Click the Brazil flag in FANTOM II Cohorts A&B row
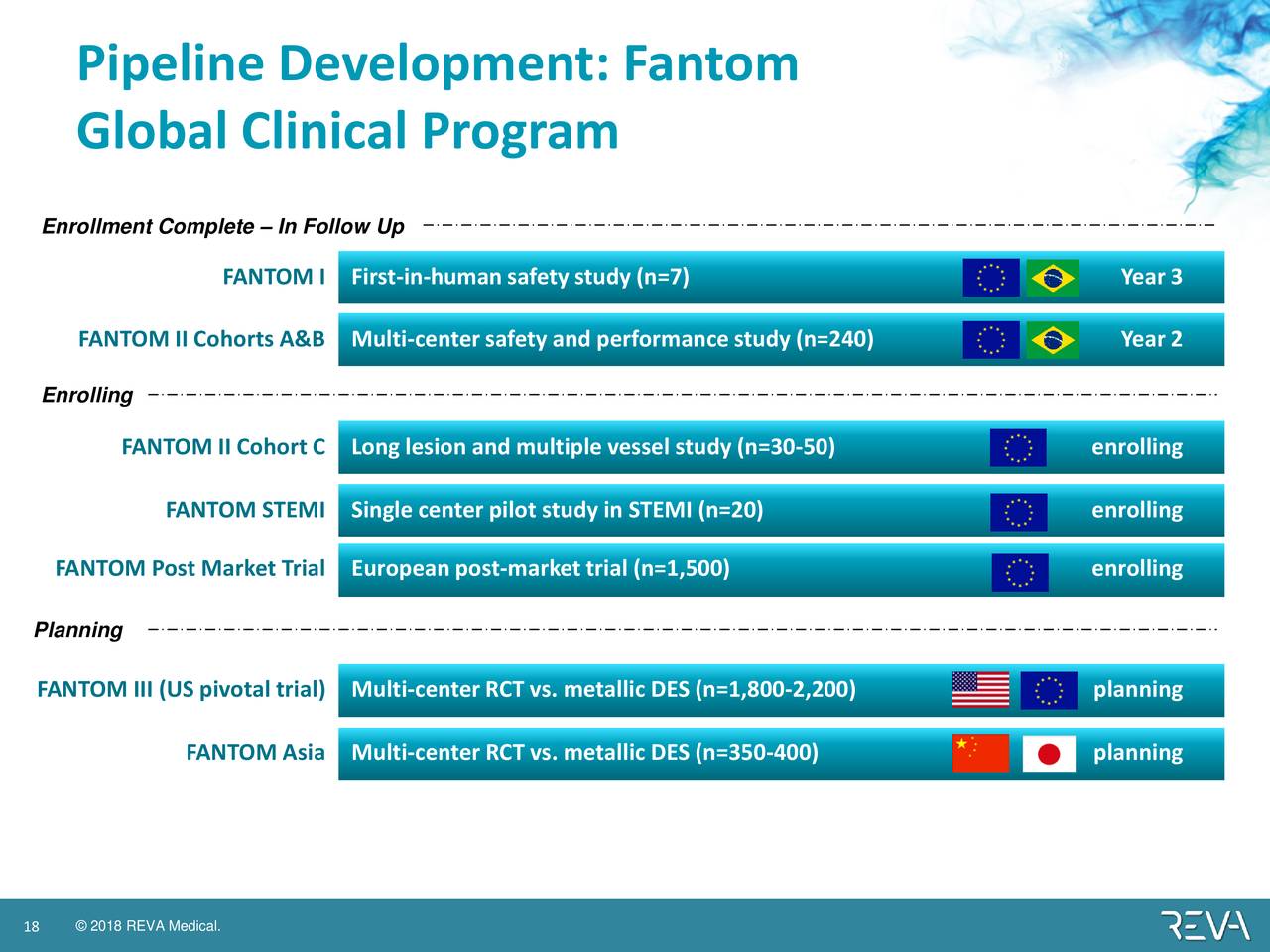This screenshot has height=952, width=1270. (1053, 340)
